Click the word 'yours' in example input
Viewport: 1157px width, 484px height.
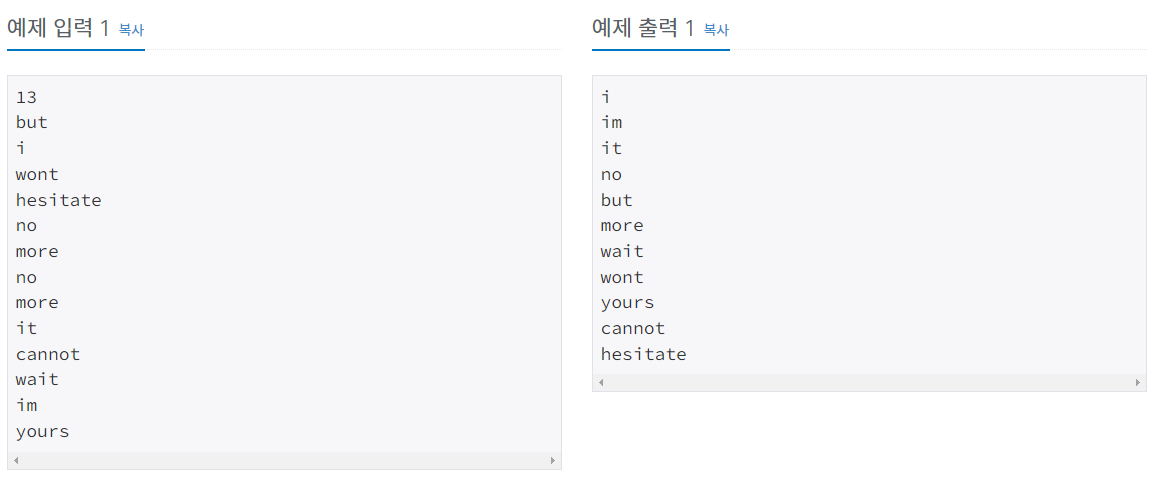(x=43, y=432)
